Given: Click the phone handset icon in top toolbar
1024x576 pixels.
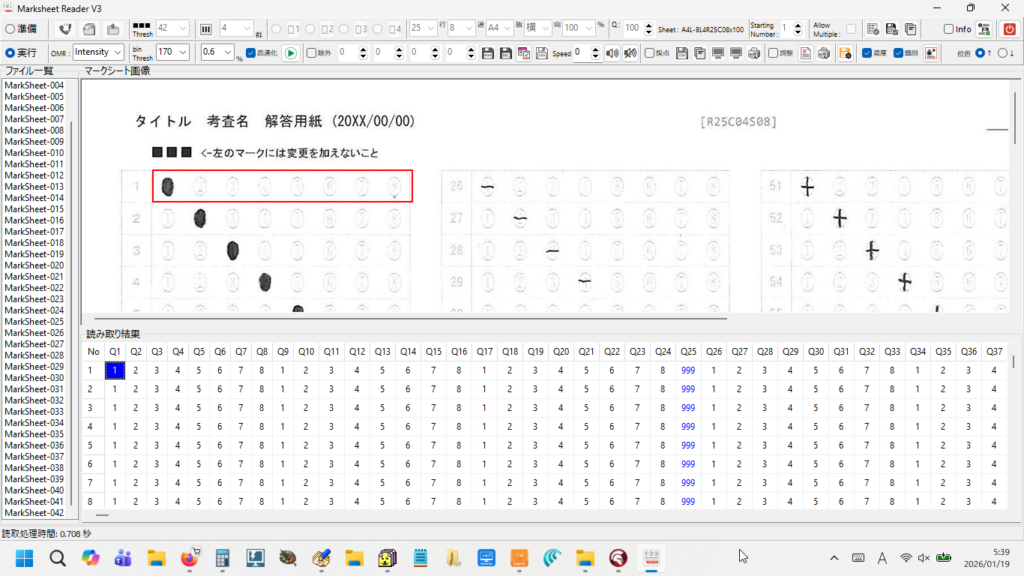Looking at the screenshot, I should tap(66, 29).
